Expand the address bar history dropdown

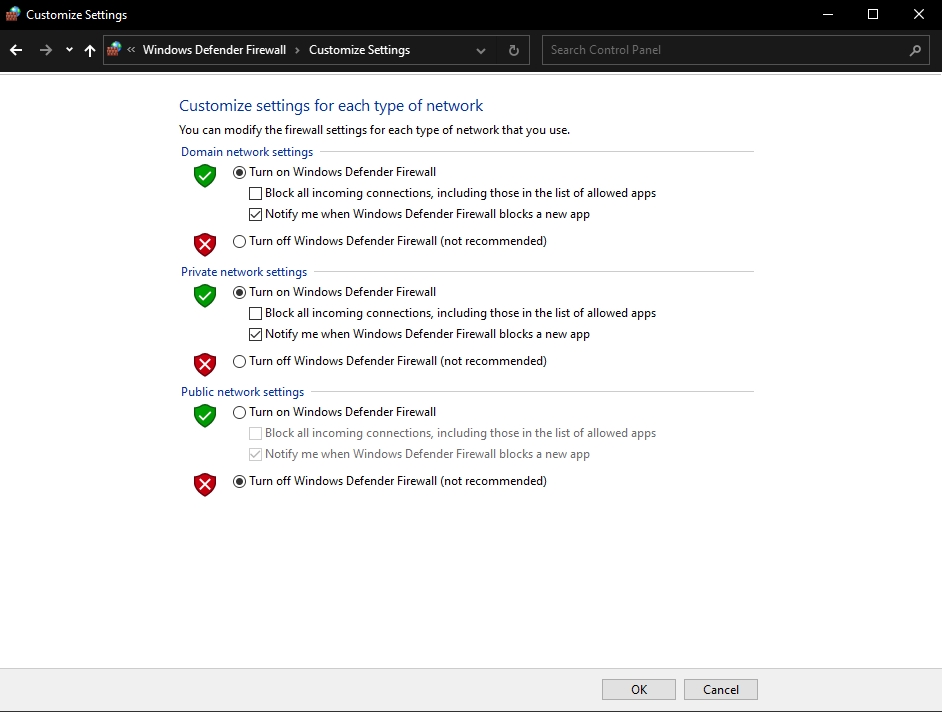(481, 50)
